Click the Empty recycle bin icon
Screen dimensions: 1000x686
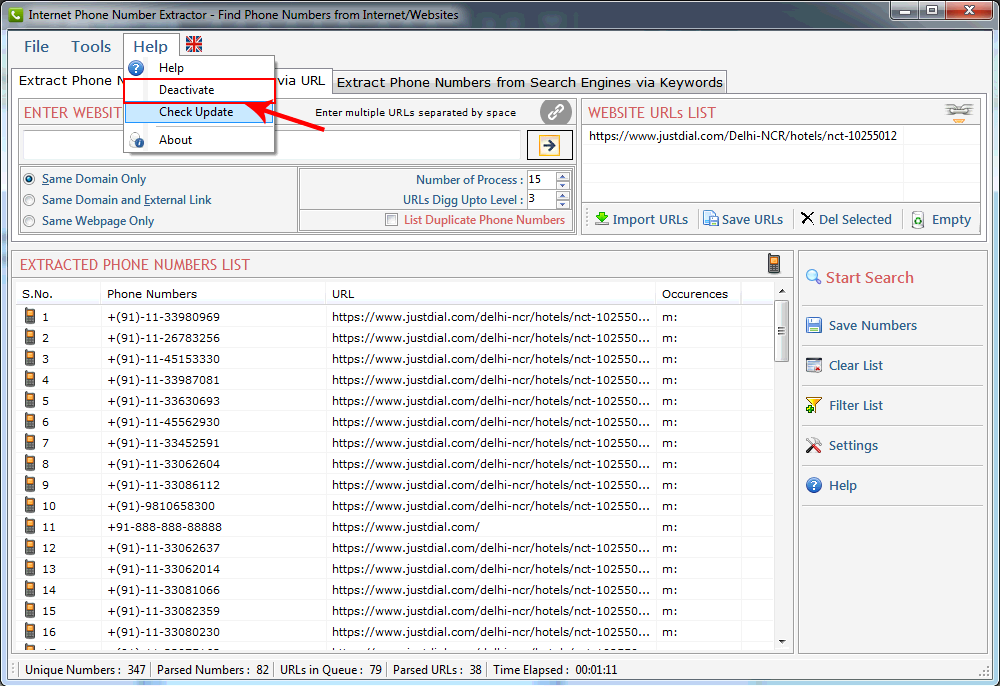click(918, 220)
